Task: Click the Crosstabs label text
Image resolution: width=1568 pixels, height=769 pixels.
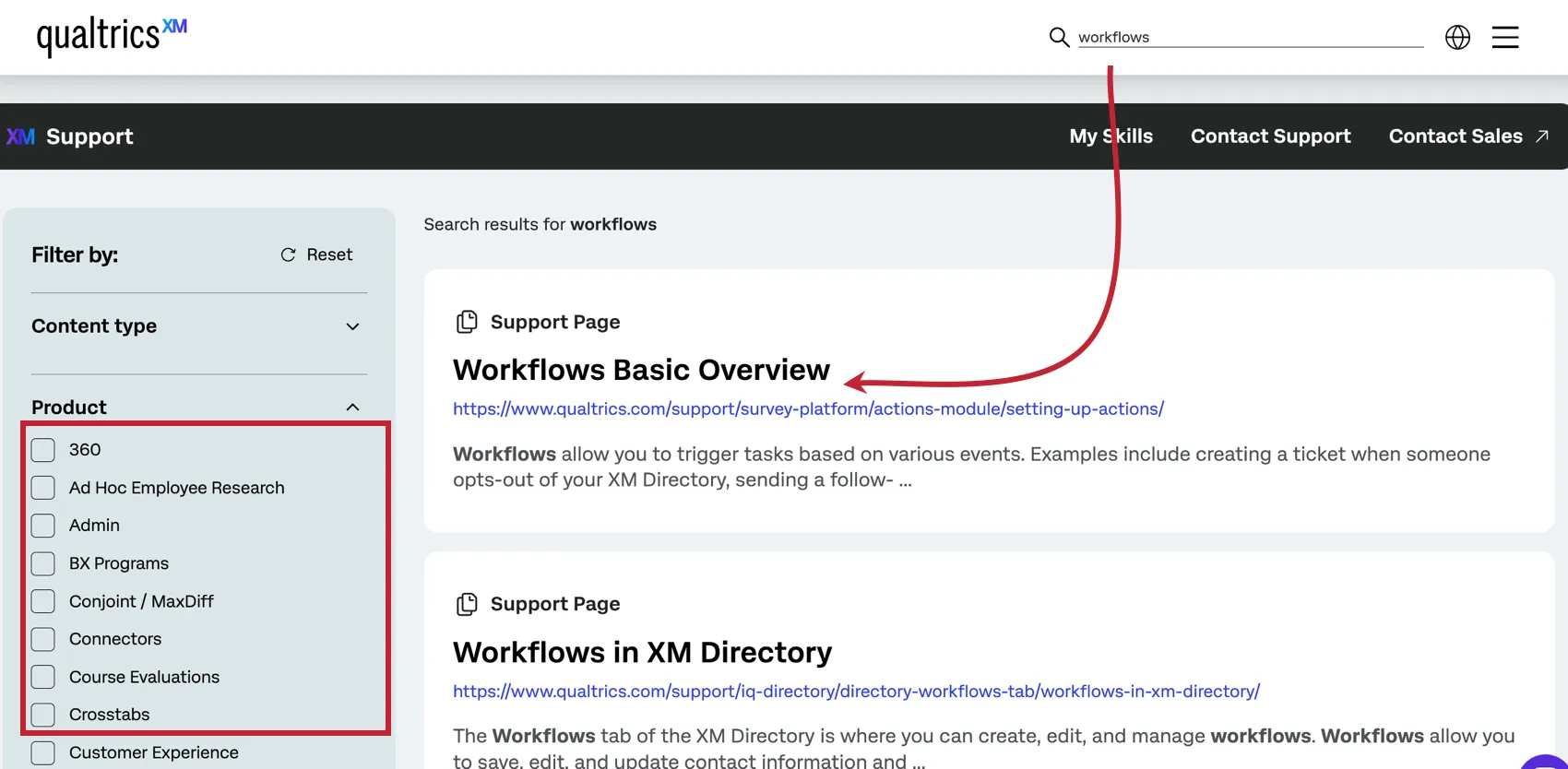Action: pyautogui.click(x=109, y=715)
